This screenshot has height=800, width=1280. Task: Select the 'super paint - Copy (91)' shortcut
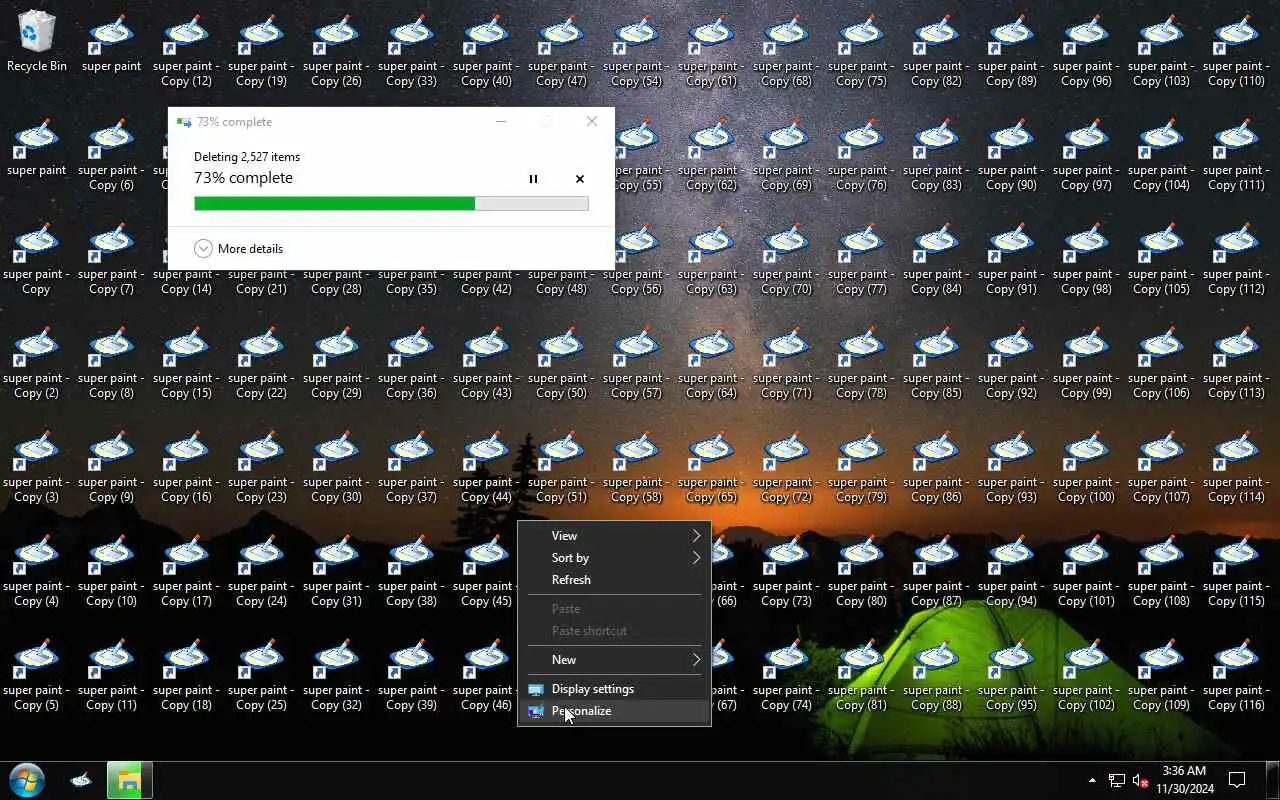1012,258
